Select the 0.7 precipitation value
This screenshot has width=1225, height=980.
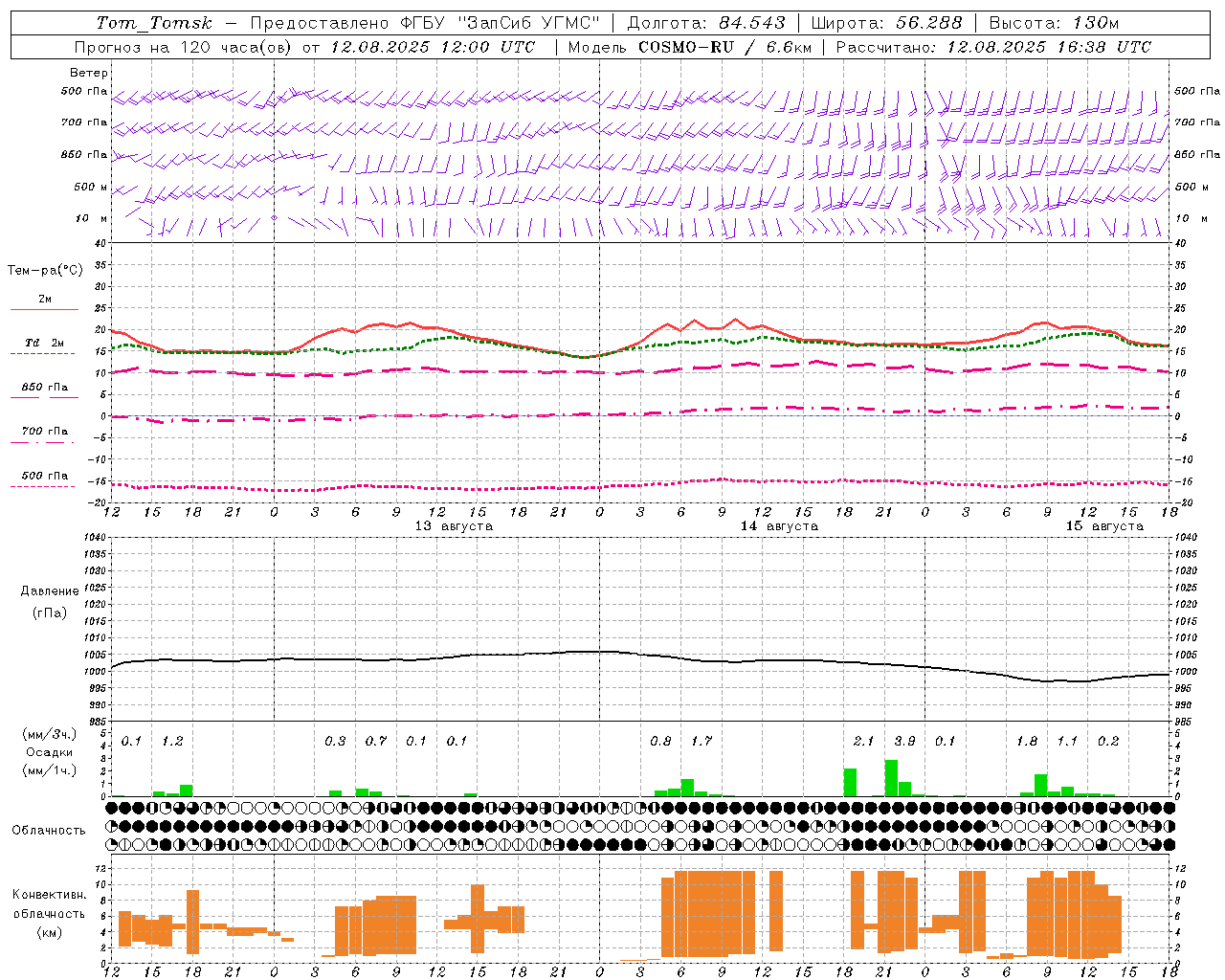(x=376, y=741)
